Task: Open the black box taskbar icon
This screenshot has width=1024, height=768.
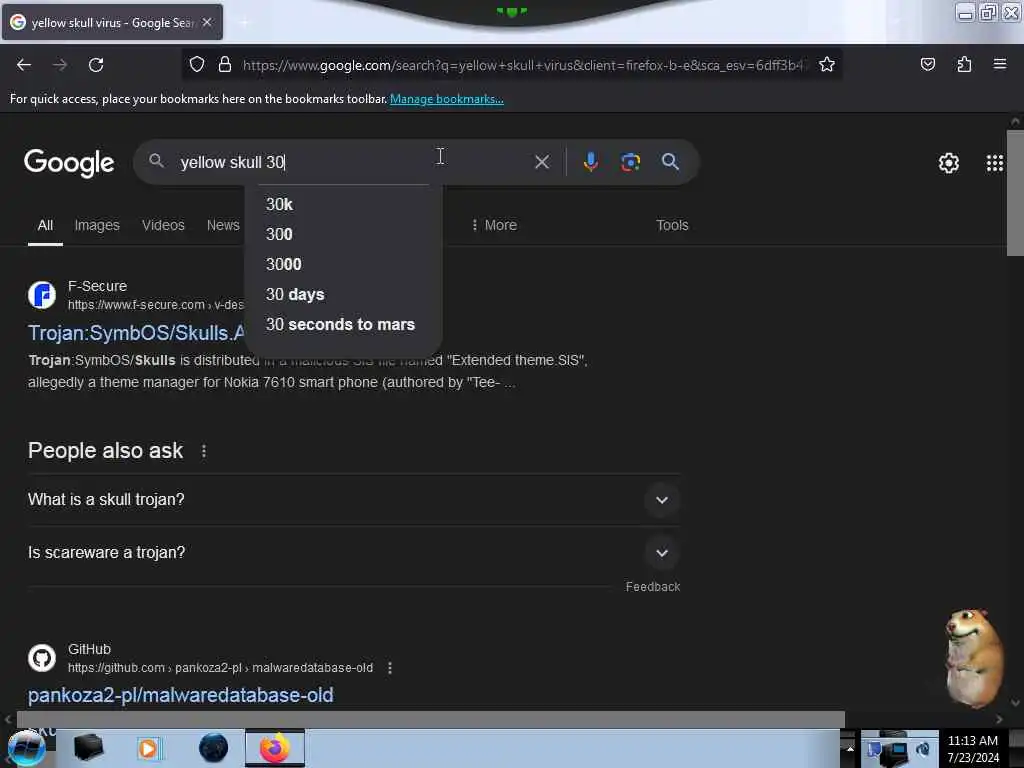Action: (x=89, y=748)
